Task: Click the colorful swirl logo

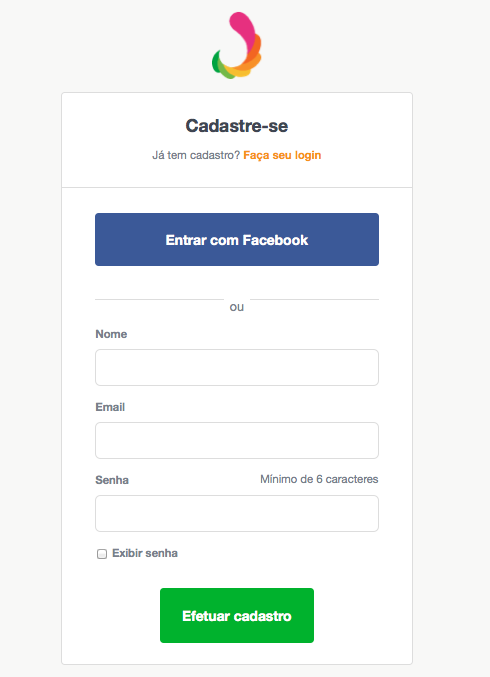Action: (x=237, y=45)
